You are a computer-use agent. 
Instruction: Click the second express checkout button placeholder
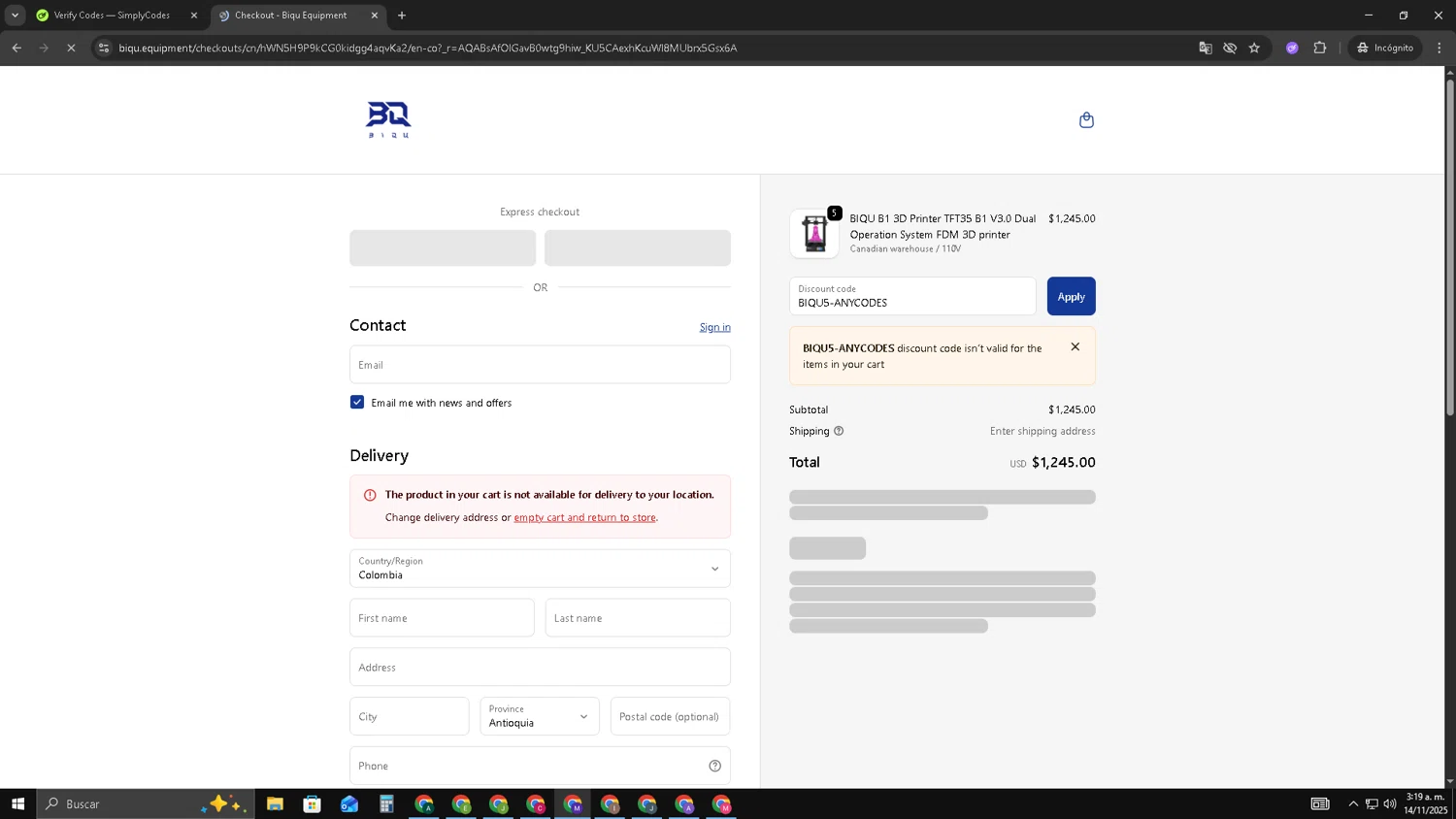638,247
